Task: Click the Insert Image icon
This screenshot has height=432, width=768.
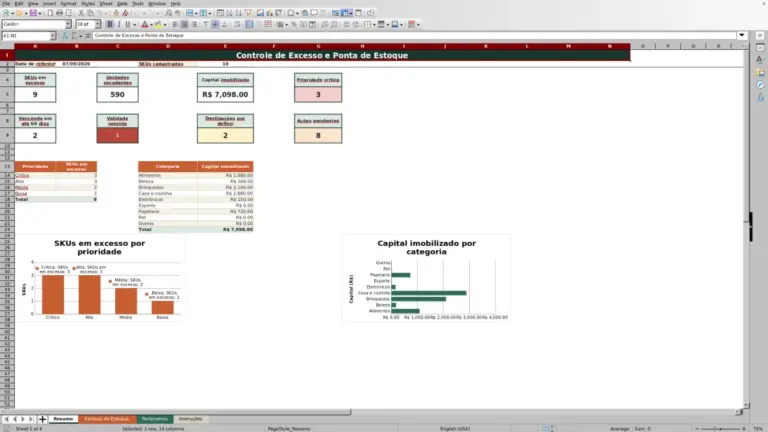Action: pos(260,13)
